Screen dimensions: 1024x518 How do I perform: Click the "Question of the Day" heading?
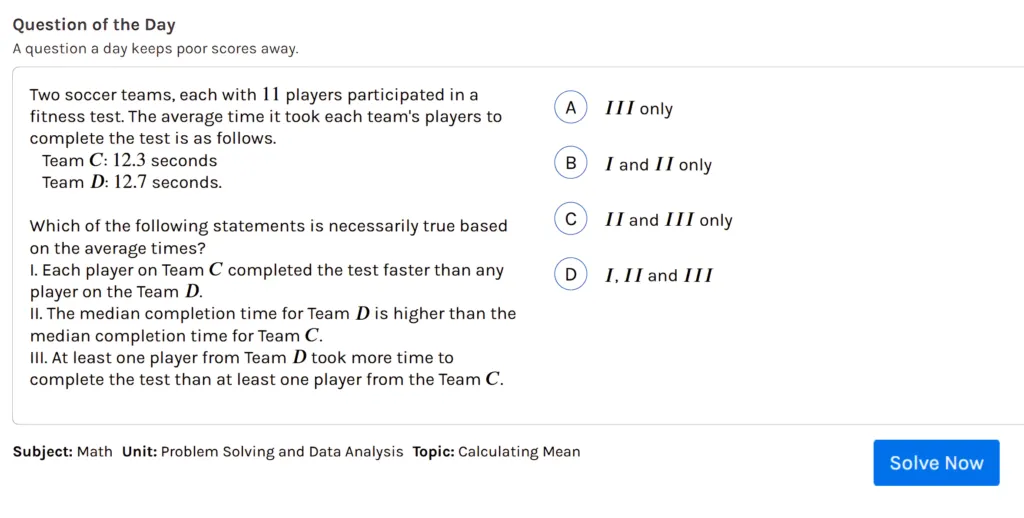point(94,25)
